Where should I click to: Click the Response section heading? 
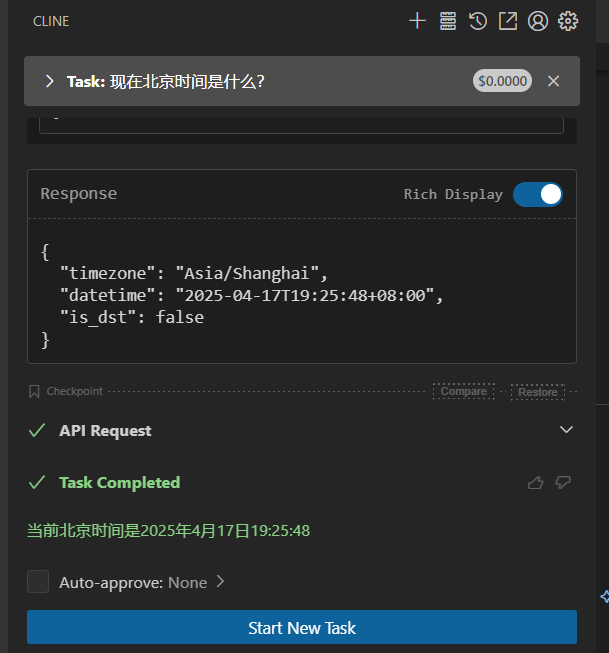point(79,194)
